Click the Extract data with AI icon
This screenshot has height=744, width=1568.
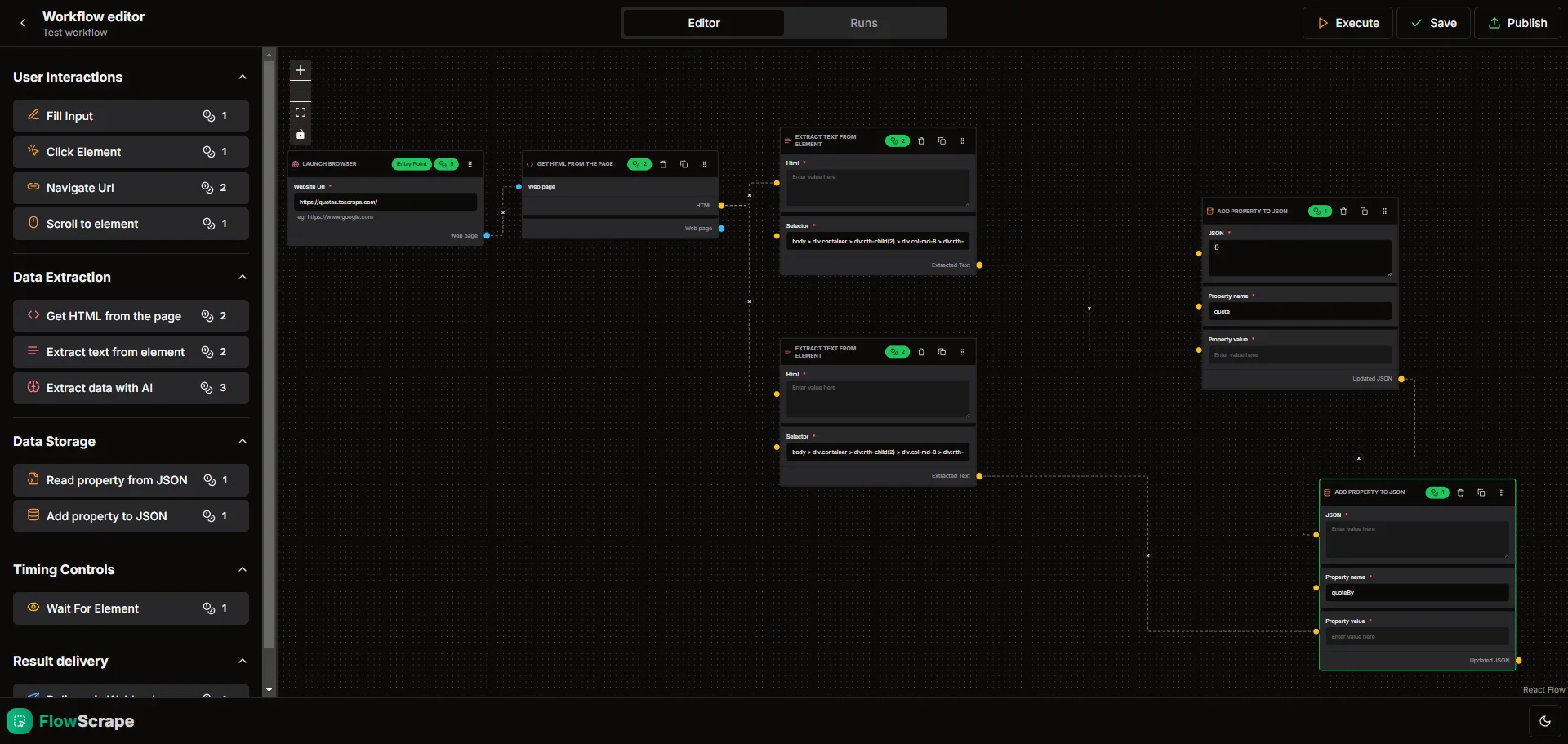click(x=33, y=388)
